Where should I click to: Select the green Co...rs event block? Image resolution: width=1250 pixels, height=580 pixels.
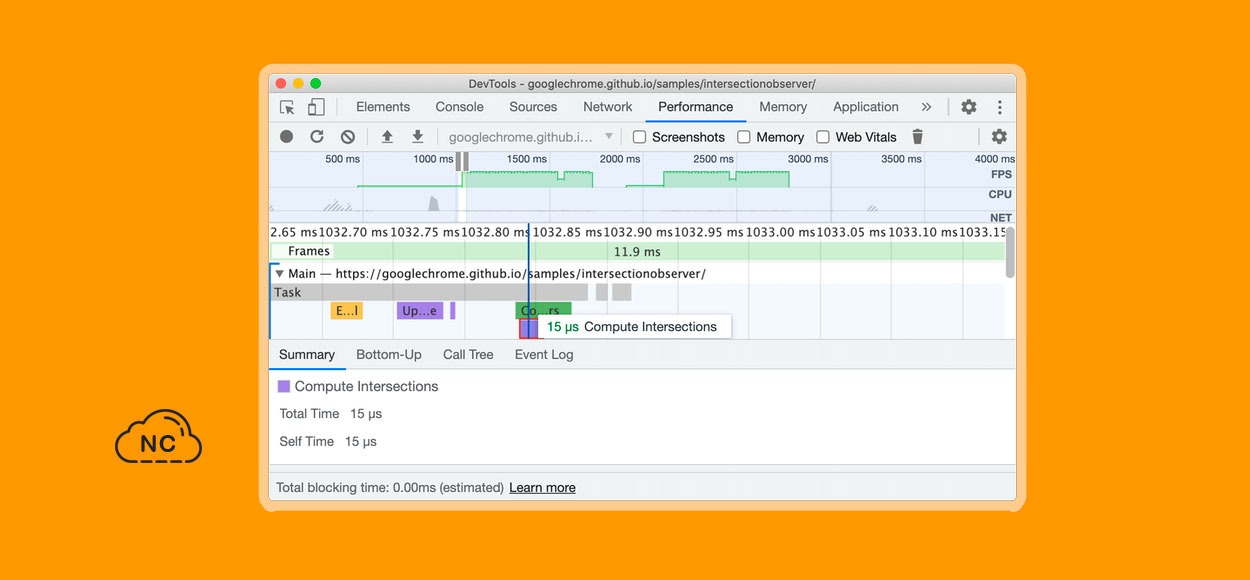[543, 311]
